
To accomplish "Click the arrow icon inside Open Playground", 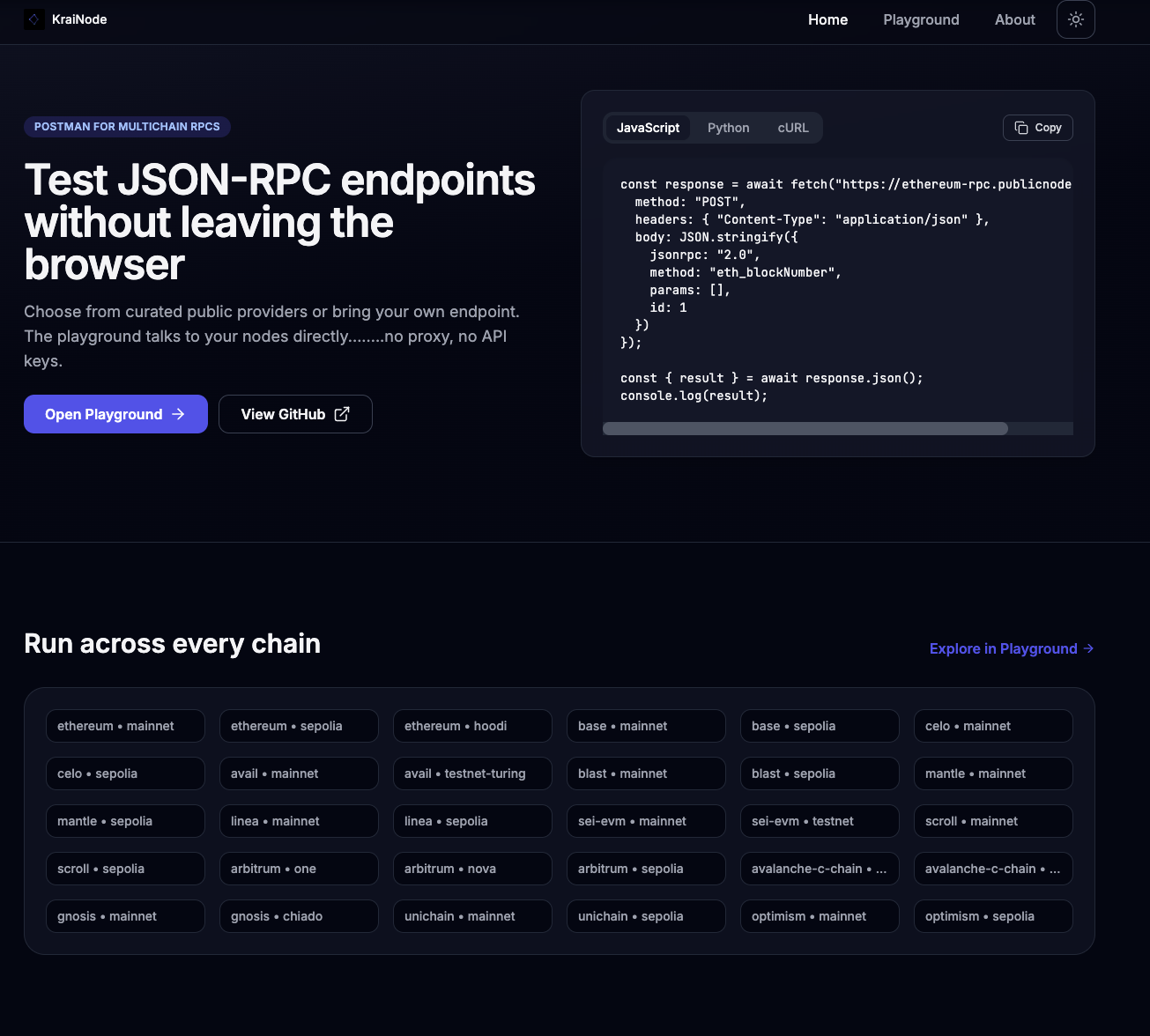I will [x=179, y=414].
